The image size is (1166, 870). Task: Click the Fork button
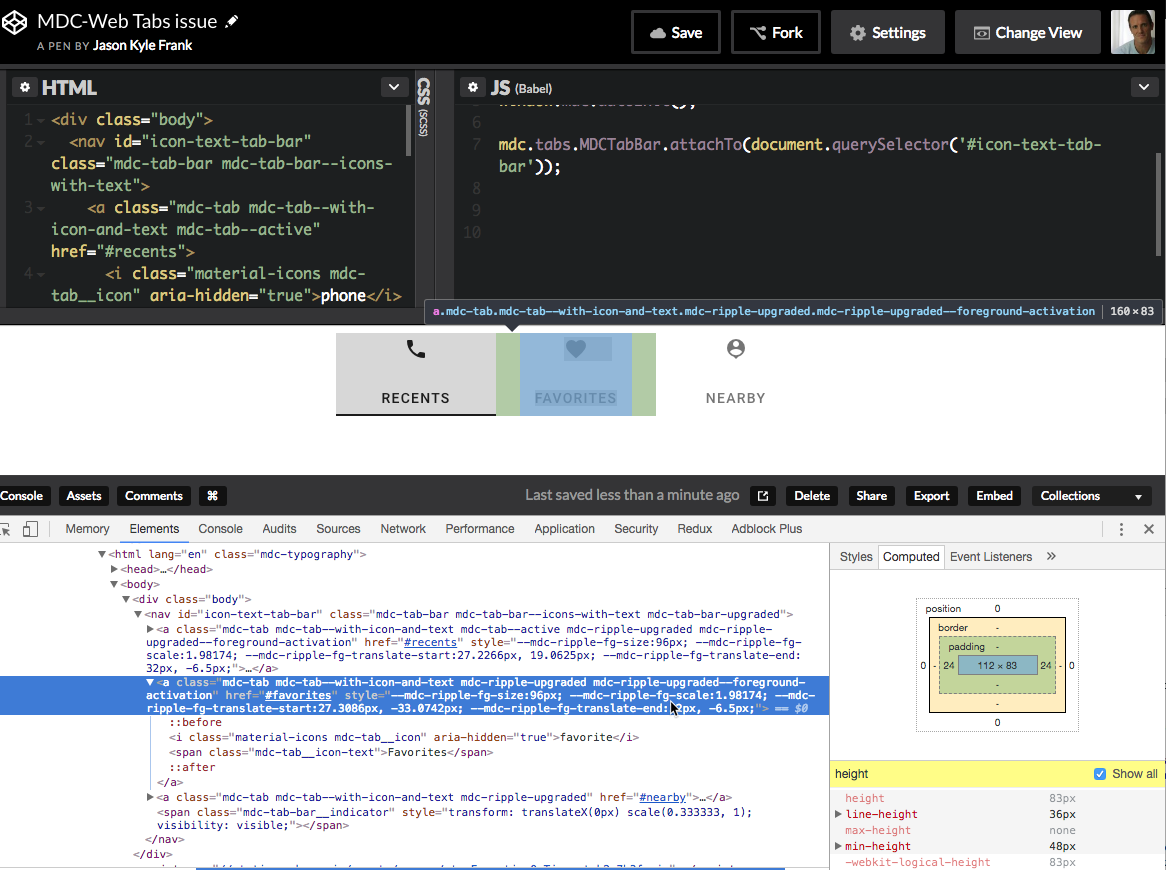coord(775,31)
